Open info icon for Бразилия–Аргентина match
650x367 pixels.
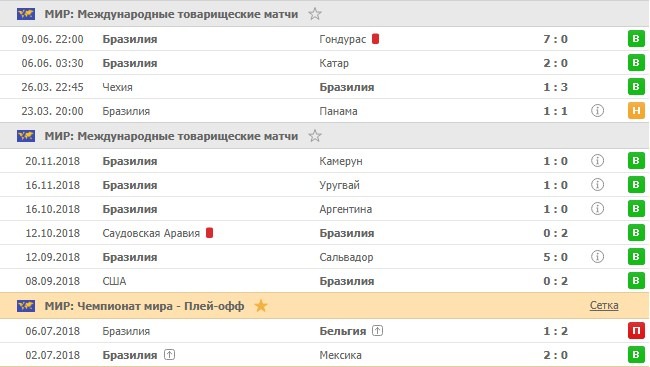click(597, 209)
